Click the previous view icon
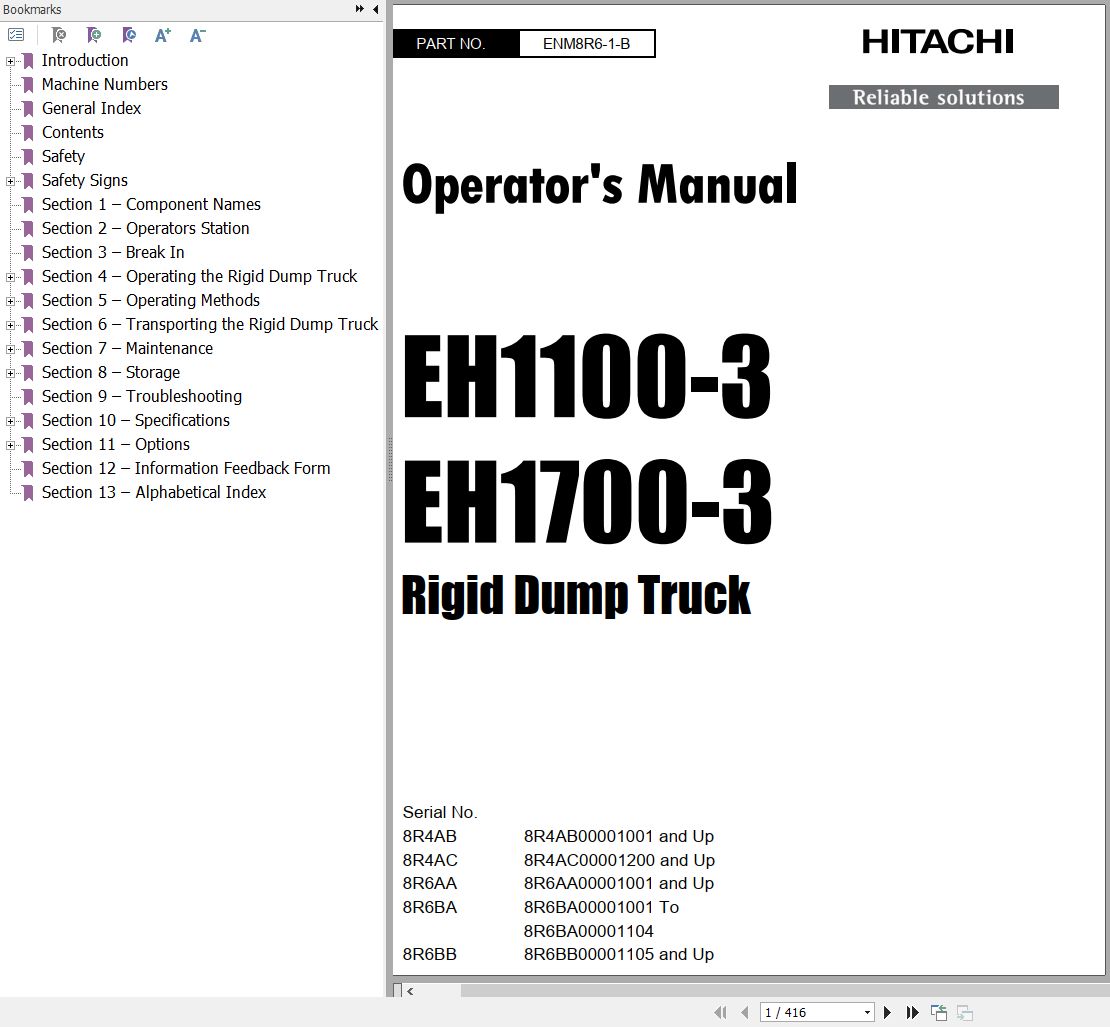Screen dimensions: 1110x1027 pos(939,1012)
